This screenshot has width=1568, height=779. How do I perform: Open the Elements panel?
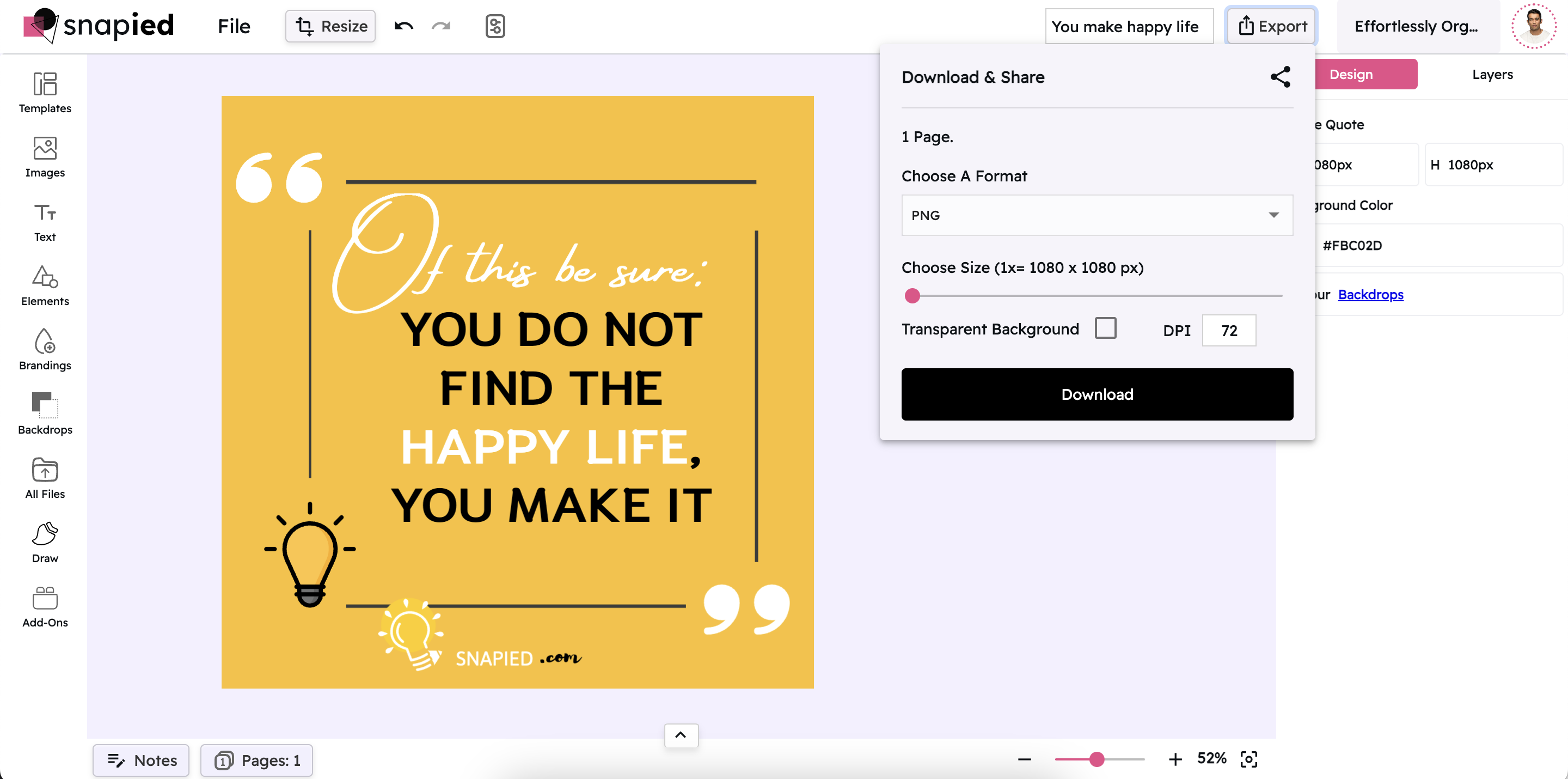click(45, 285)
